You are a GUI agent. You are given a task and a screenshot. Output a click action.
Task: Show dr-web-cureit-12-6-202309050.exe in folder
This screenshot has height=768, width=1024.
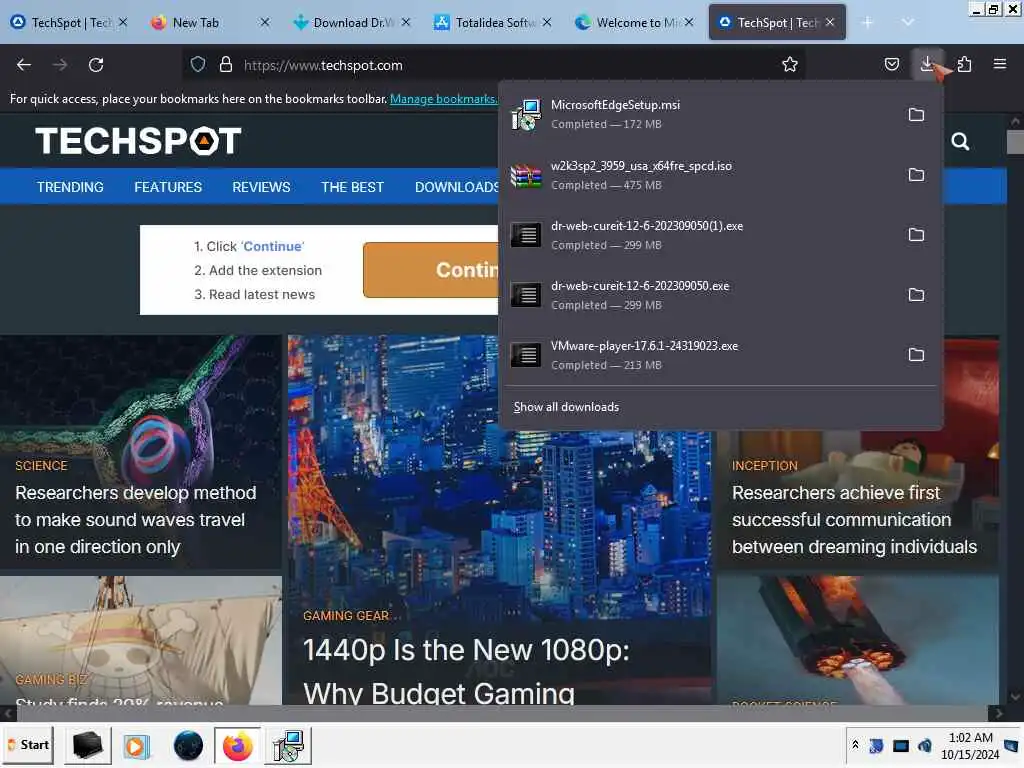tap(916, 295)
